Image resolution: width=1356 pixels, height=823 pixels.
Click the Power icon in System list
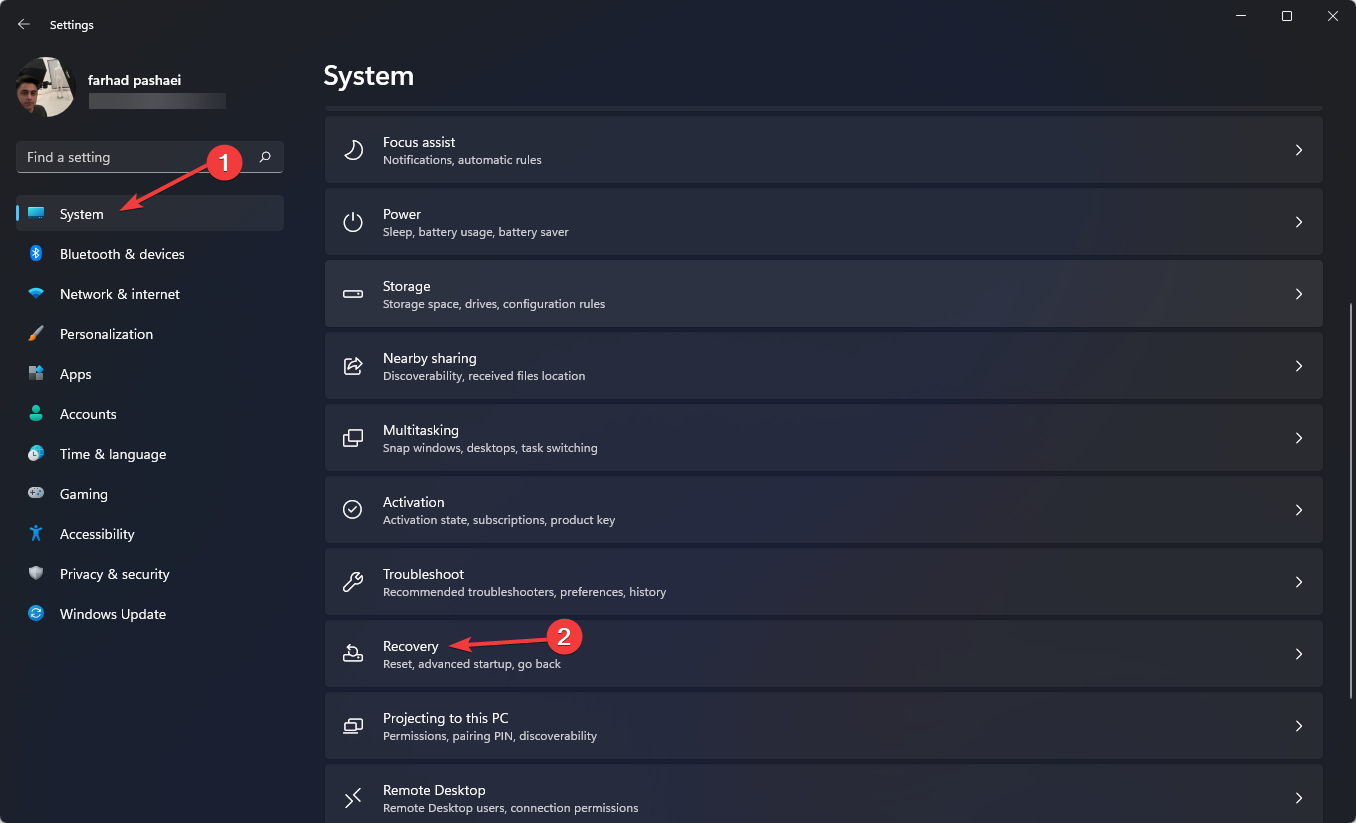pos(353,222)
